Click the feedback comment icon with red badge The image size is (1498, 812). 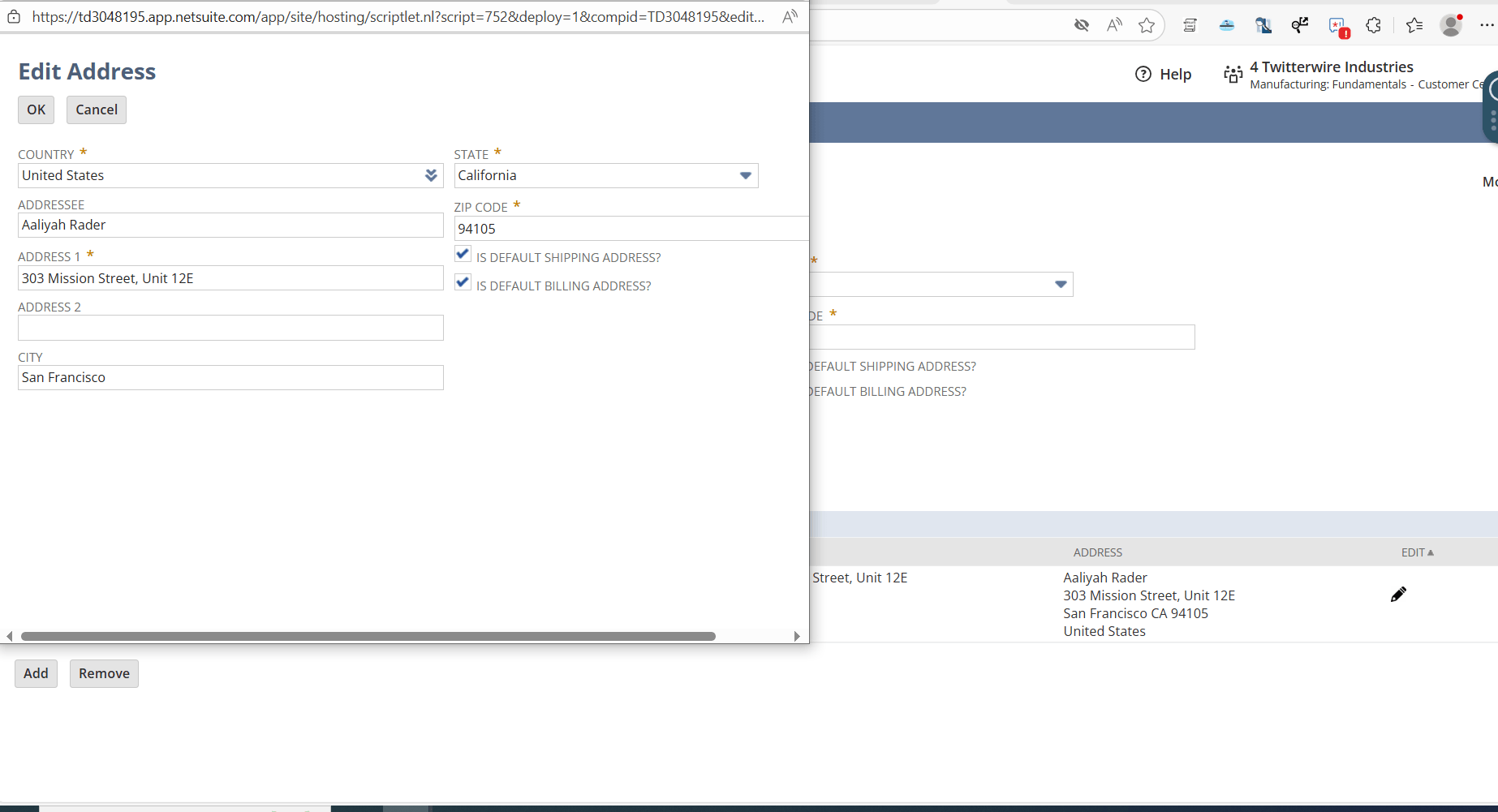coord(1337,25)
